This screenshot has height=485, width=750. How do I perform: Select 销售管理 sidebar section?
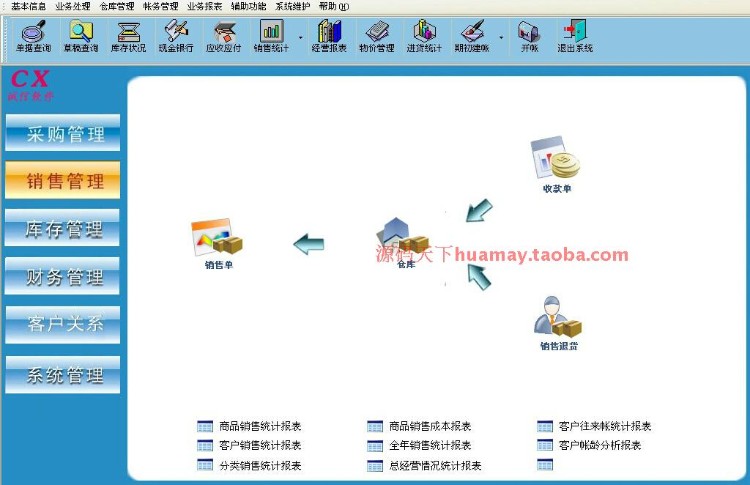coord(63,180)
